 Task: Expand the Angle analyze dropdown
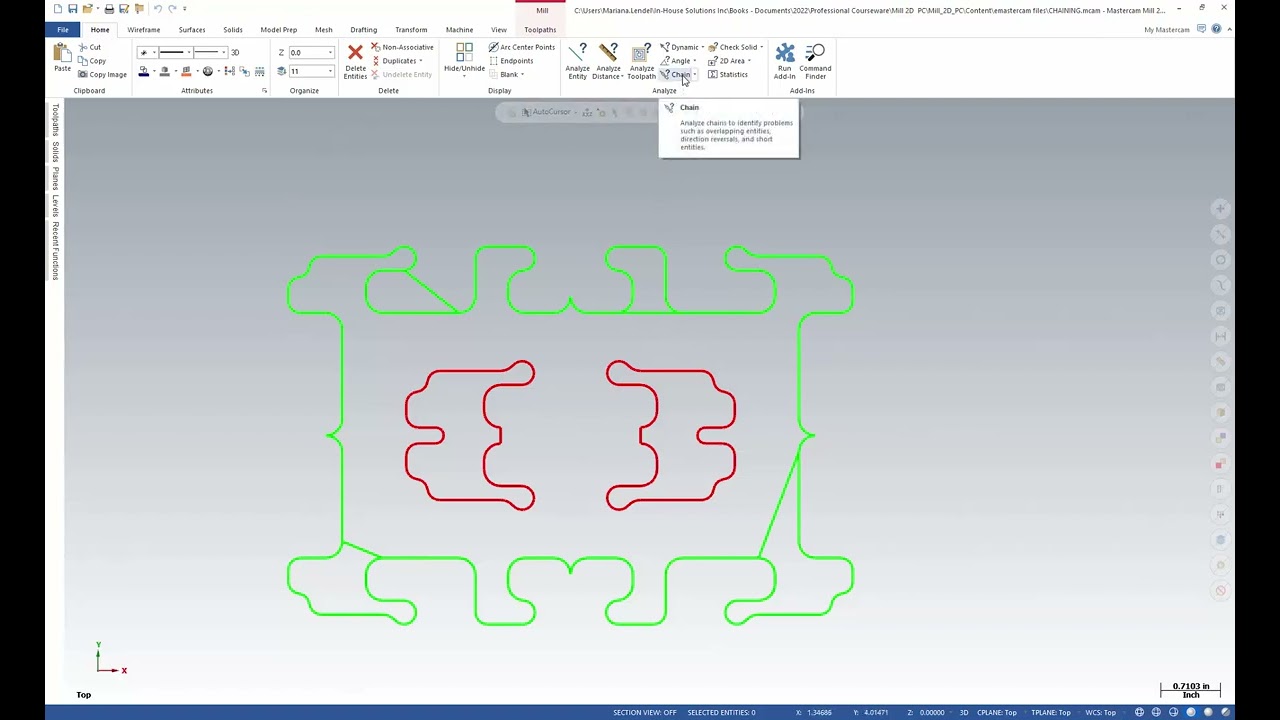pos(695,61)
